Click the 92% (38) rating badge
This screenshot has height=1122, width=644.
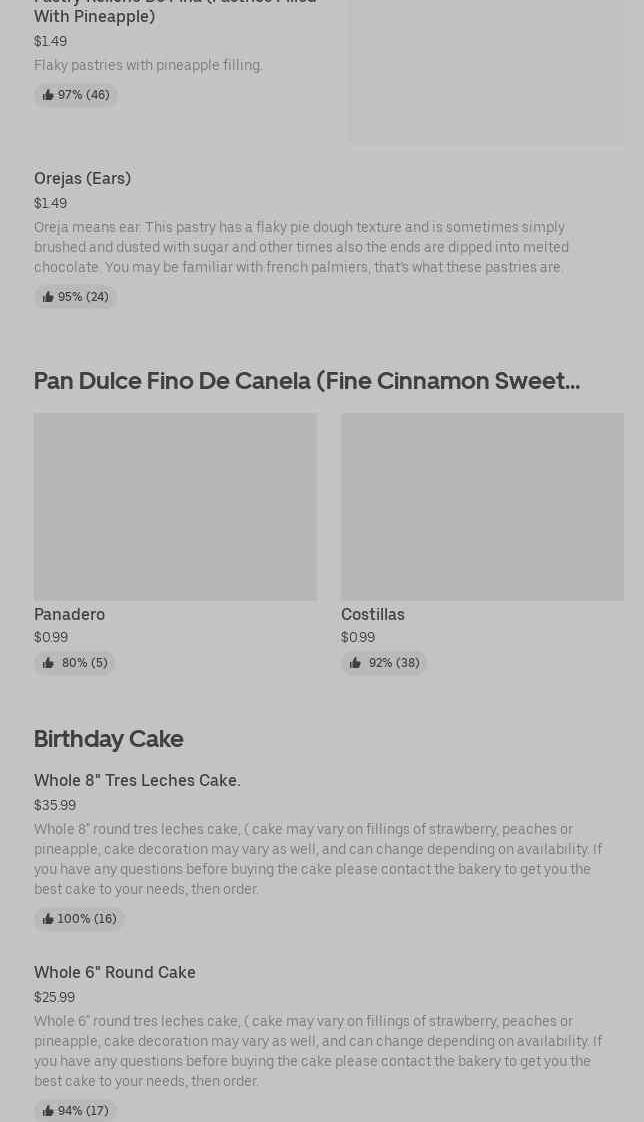coord(384,664)
